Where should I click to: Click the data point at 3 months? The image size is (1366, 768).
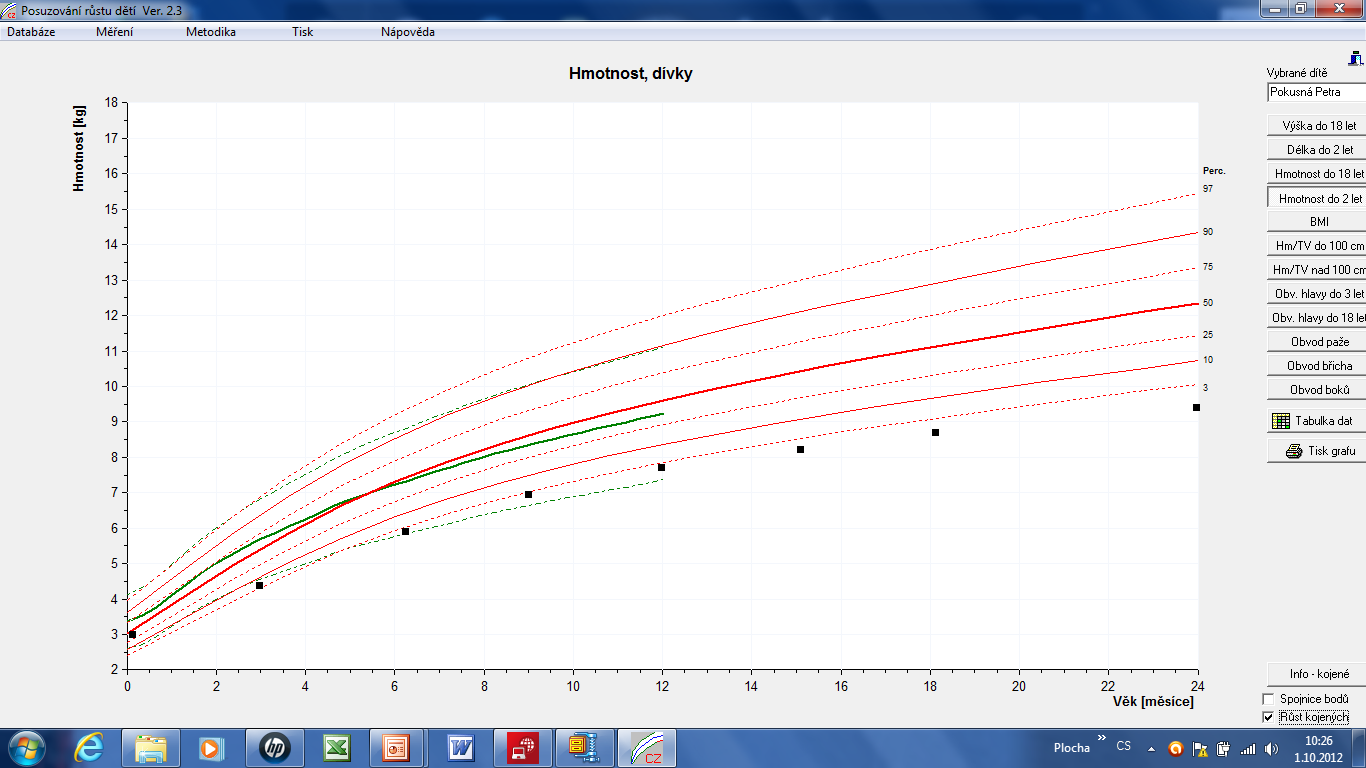coord(259,585)
